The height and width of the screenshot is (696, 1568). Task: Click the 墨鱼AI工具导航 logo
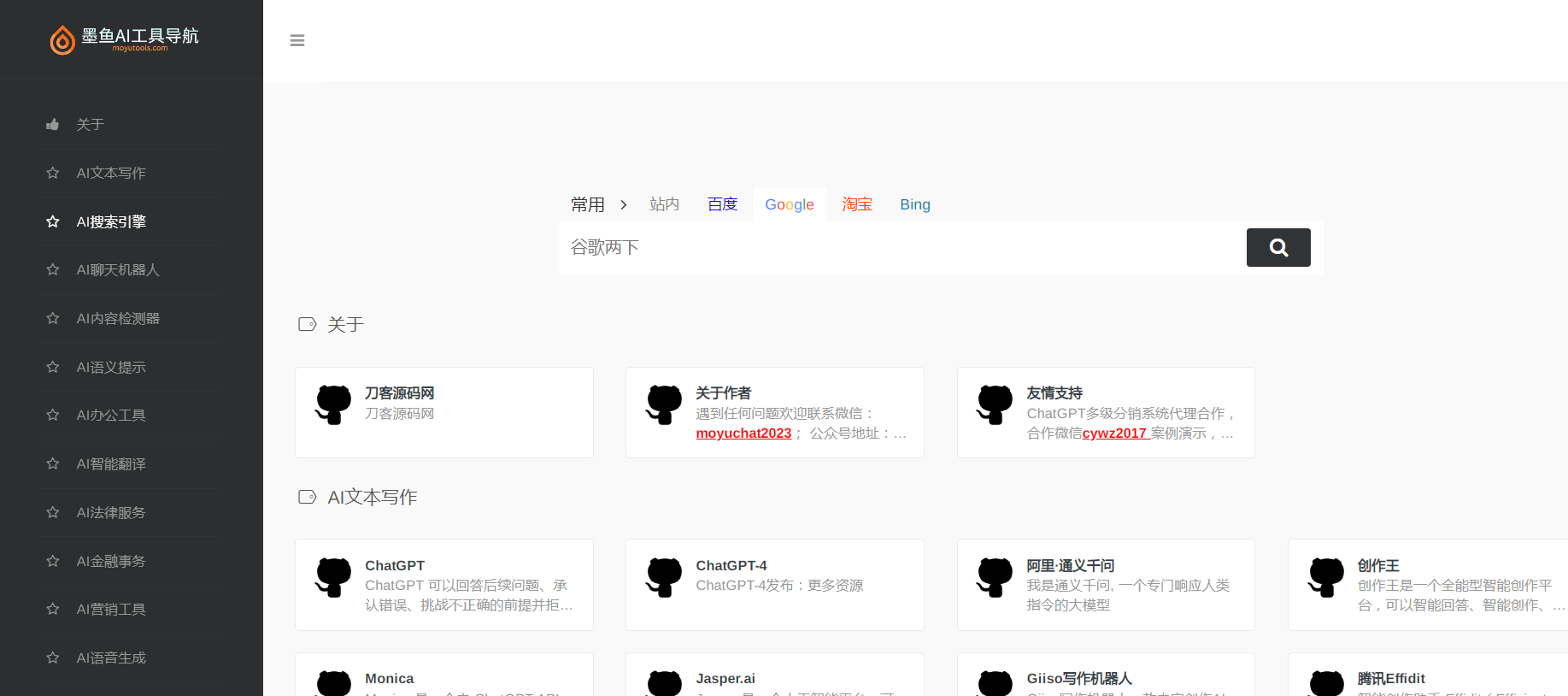pyautogui.click(x=125, y=39)
